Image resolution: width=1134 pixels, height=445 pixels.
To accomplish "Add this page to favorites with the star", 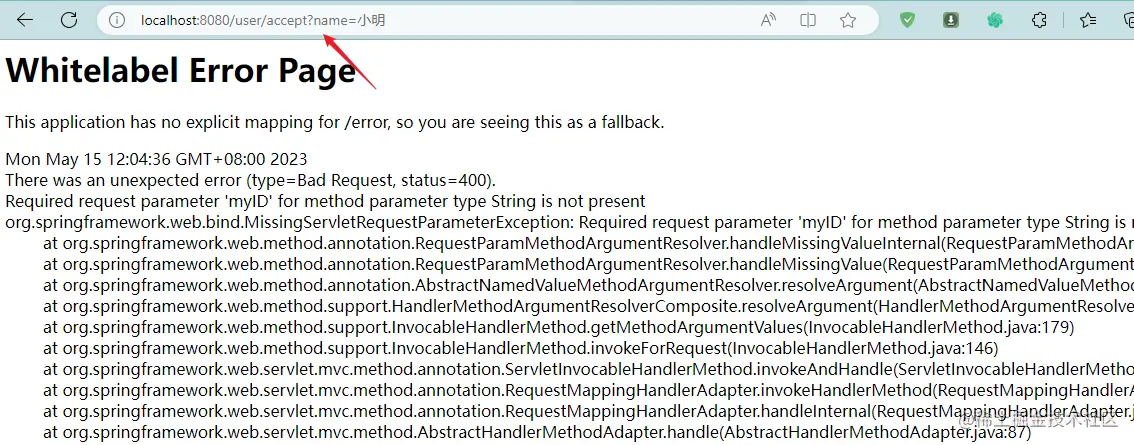I will tap(848, 21).
